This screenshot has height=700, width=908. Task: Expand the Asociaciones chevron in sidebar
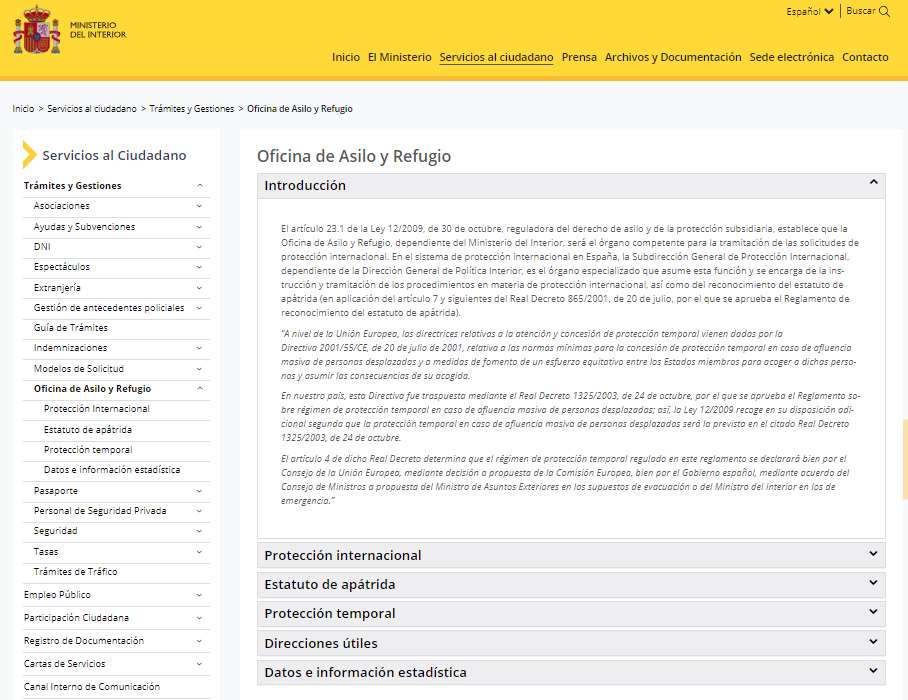199,206
